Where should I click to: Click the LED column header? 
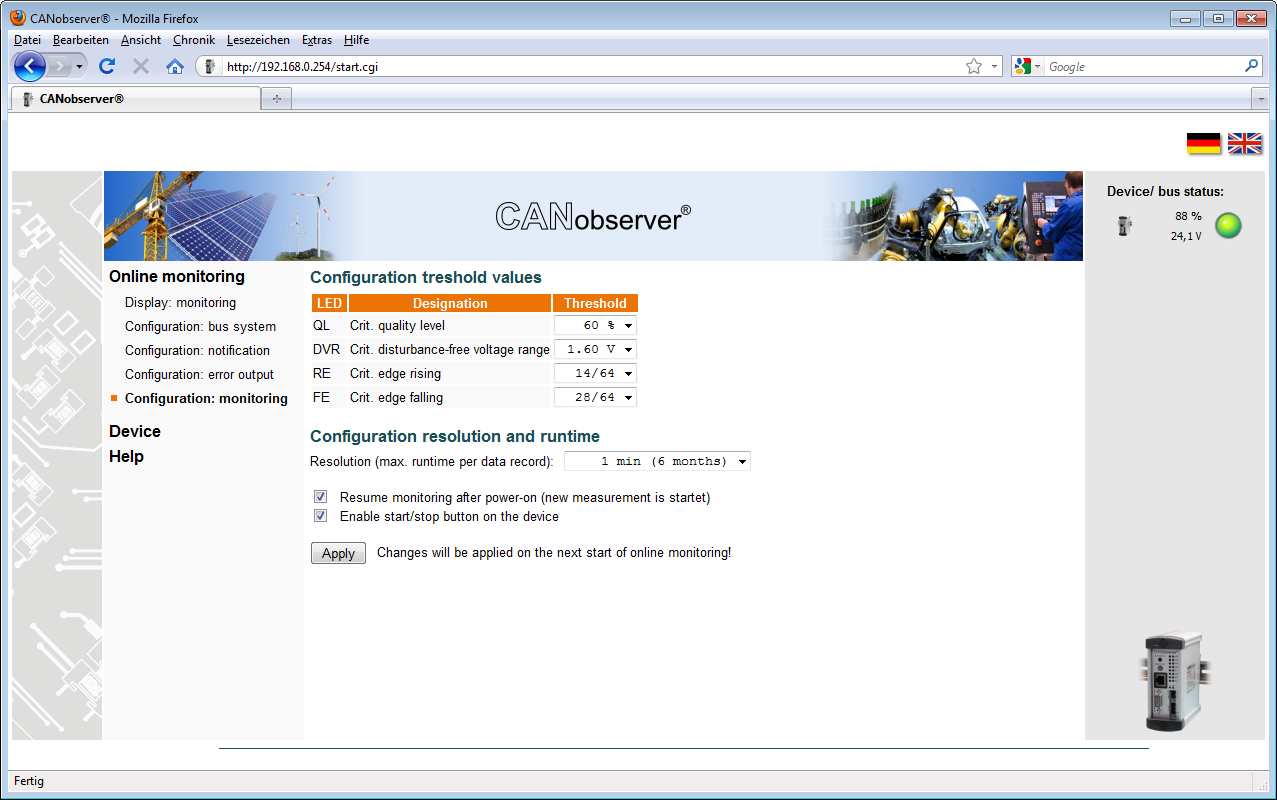(329, 303)
